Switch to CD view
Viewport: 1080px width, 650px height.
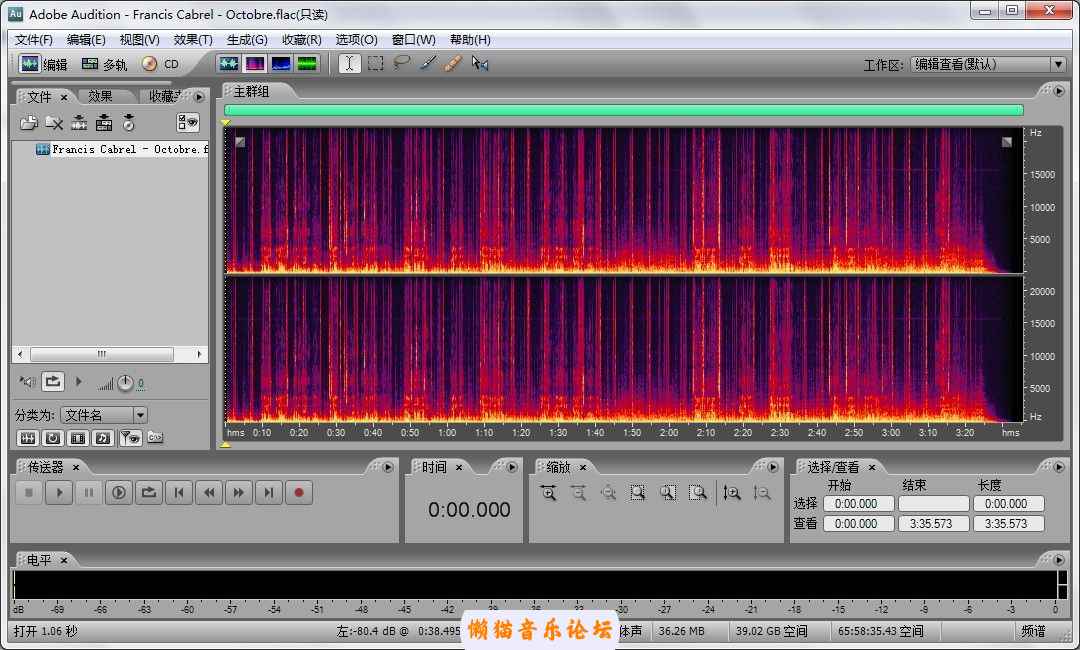tap(160, 64)
